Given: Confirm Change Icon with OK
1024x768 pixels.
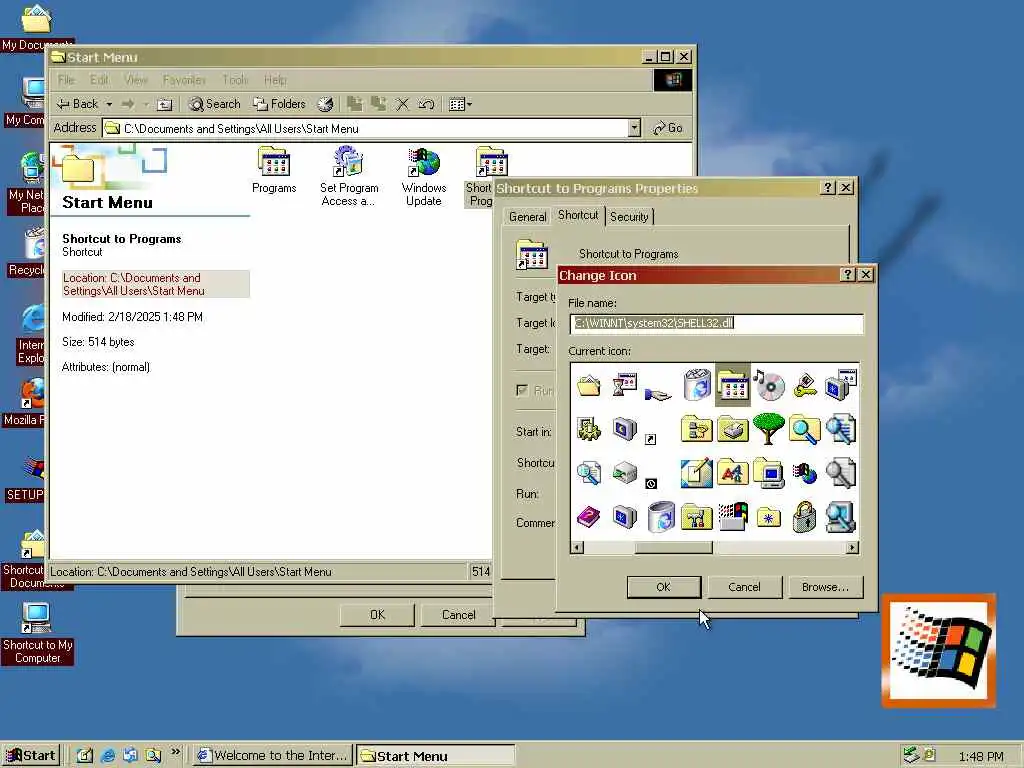Looking at the screenshot, I should coord(664,587).
